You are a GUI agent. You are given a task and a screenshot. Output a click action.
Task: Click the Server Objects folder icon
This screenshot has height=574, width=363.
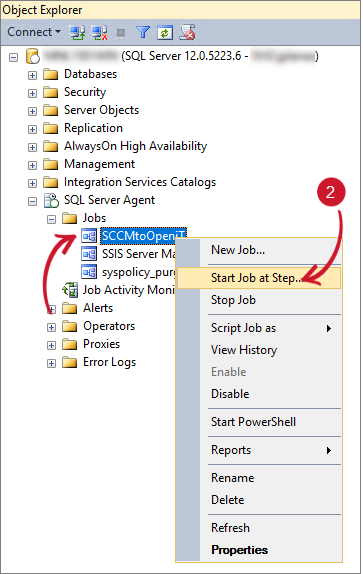click(x=50, y=110)
